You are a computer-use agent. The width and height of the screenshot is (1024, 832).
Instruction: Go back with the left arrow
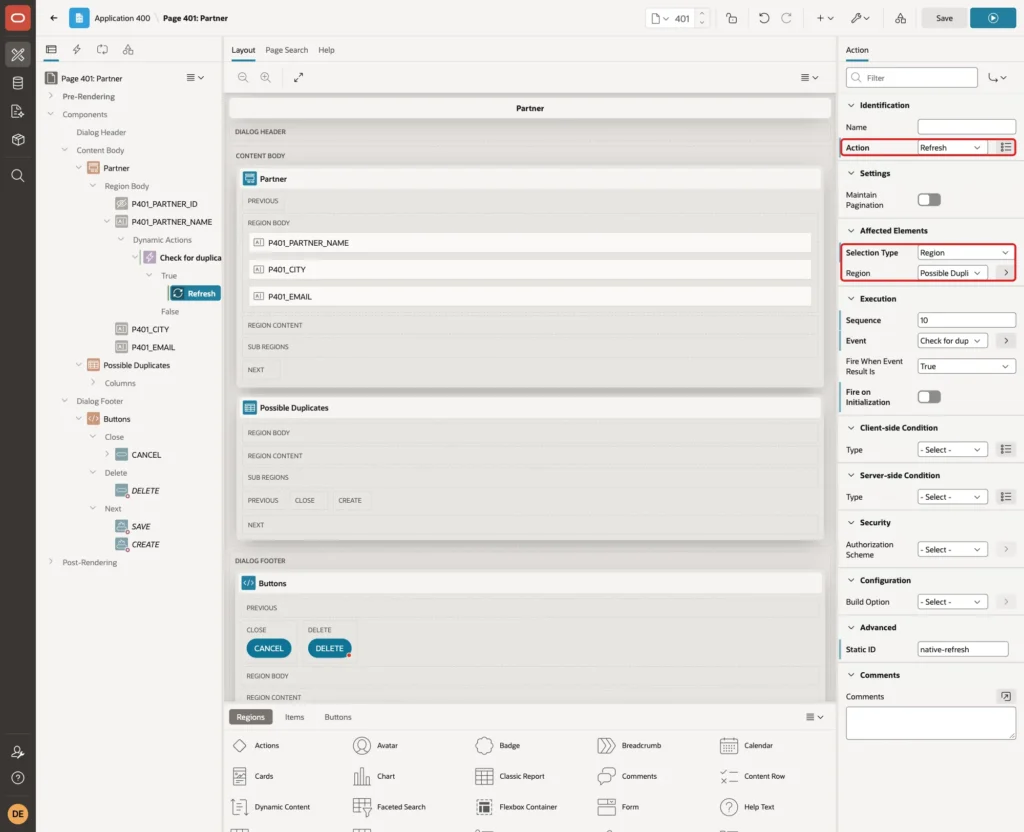tap(54, 18)
